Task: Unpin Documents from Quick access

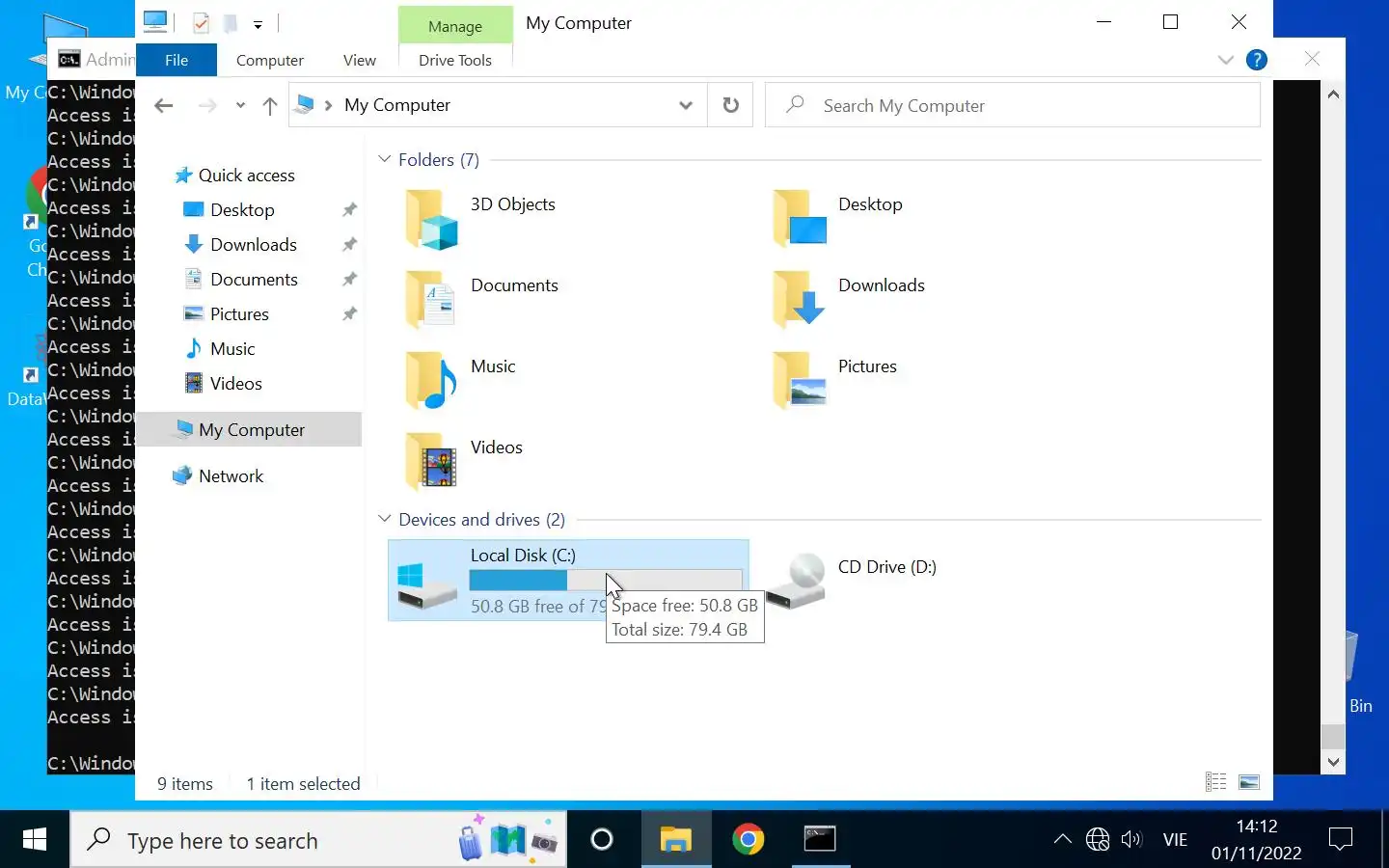Action: click(349, 279)
